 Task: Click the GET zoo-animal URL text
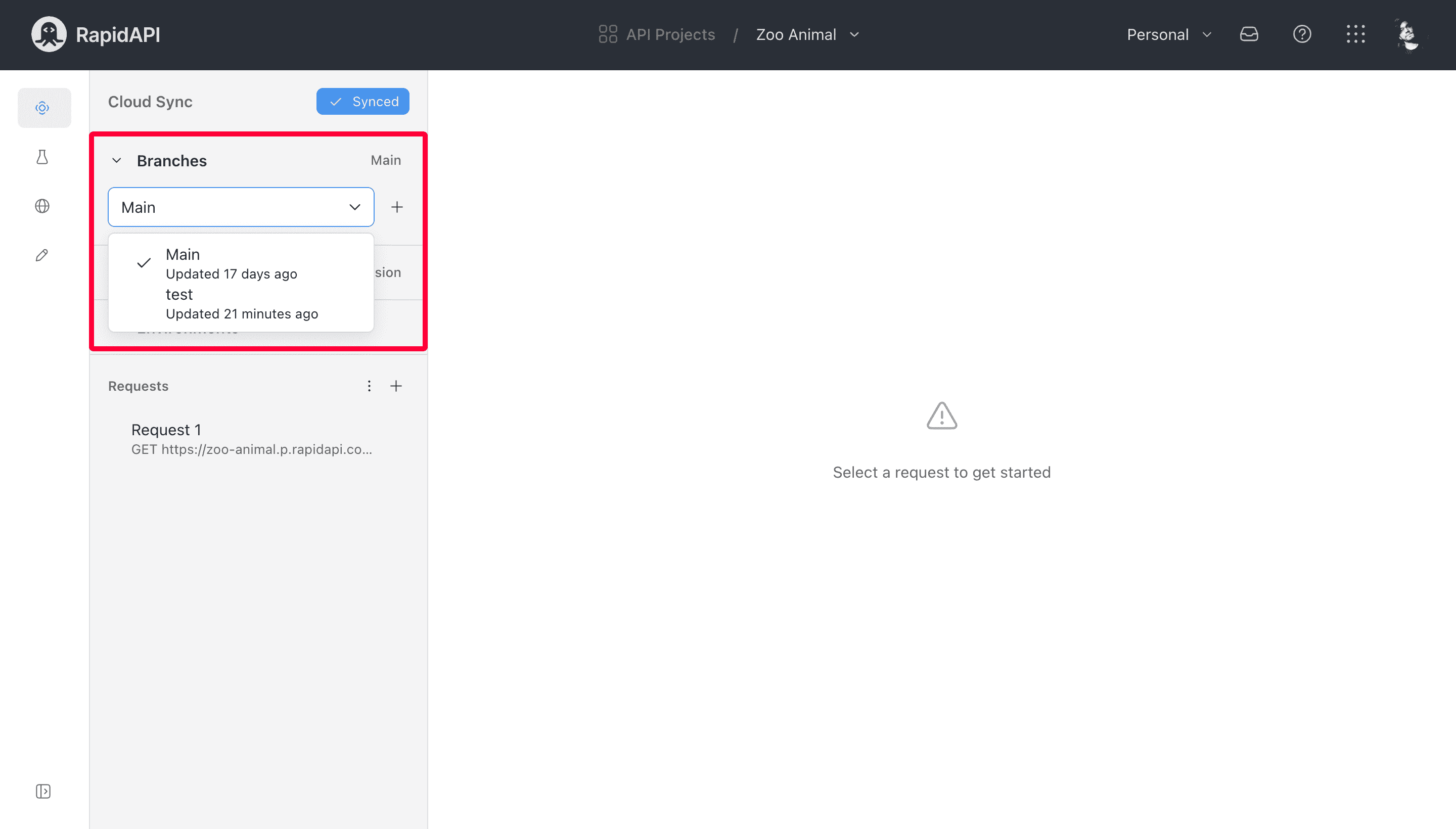point(252,449)
